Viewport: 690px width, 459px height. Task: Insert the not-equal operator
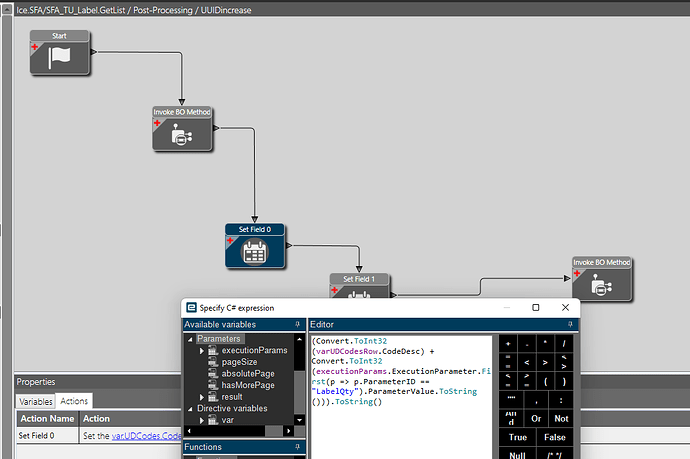pyautogui.click(x=564, y=362)
